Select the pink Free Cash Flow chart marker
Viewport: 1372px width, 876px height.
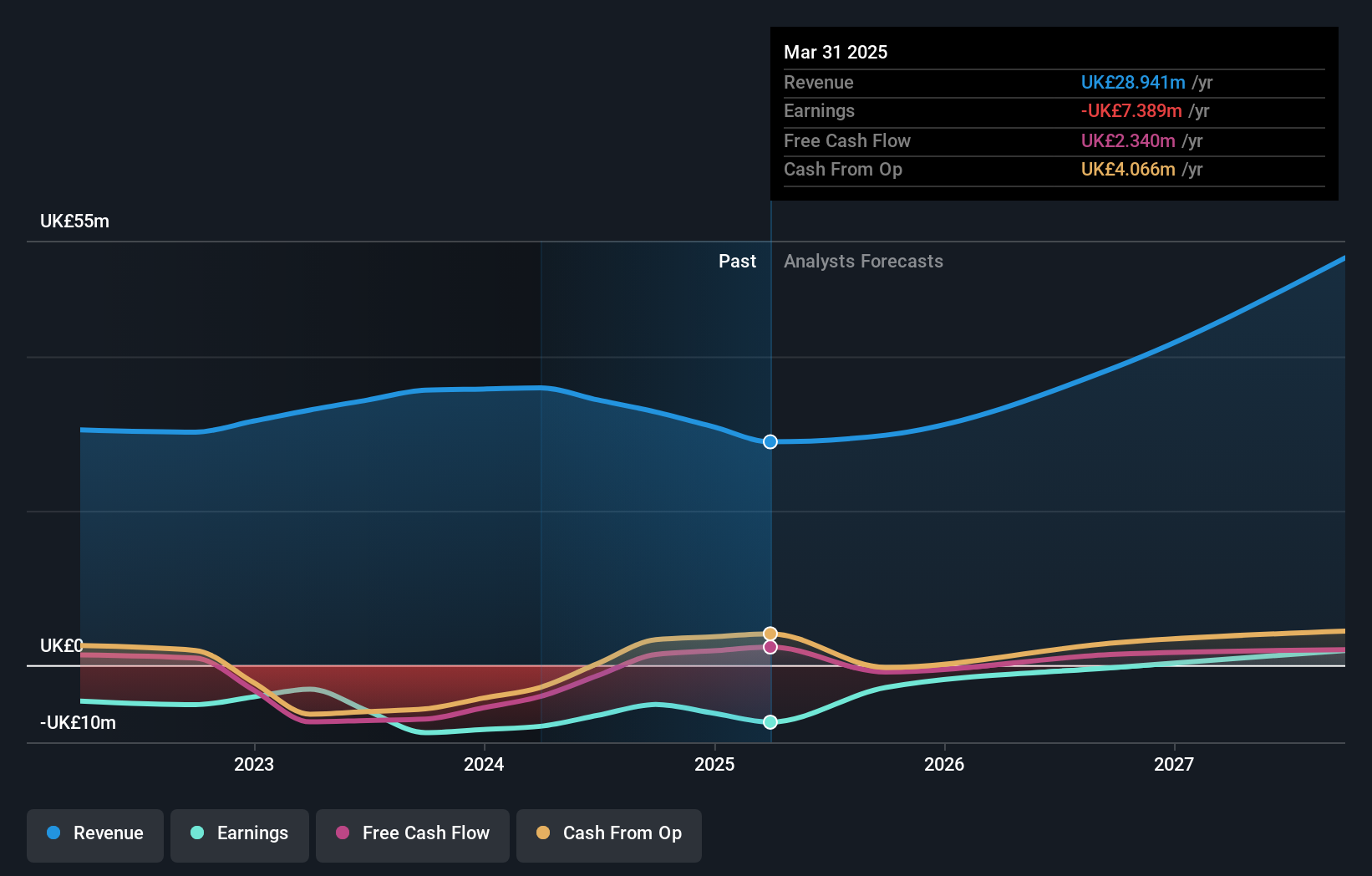[x=770, y=648]
